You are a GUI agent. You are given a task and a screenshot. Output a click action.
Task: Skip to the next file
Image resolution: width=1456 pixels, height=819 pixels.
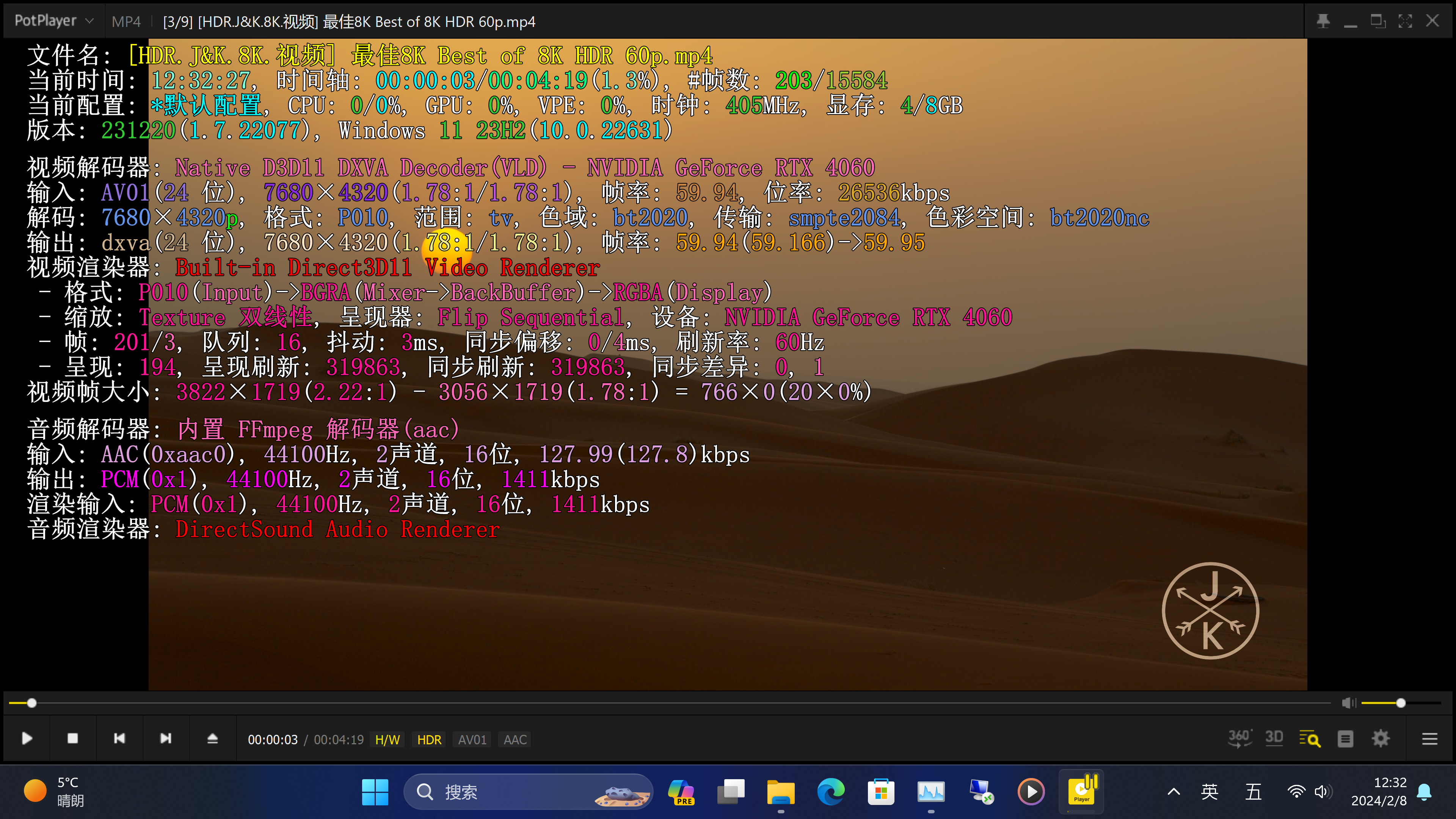point(166,738)
